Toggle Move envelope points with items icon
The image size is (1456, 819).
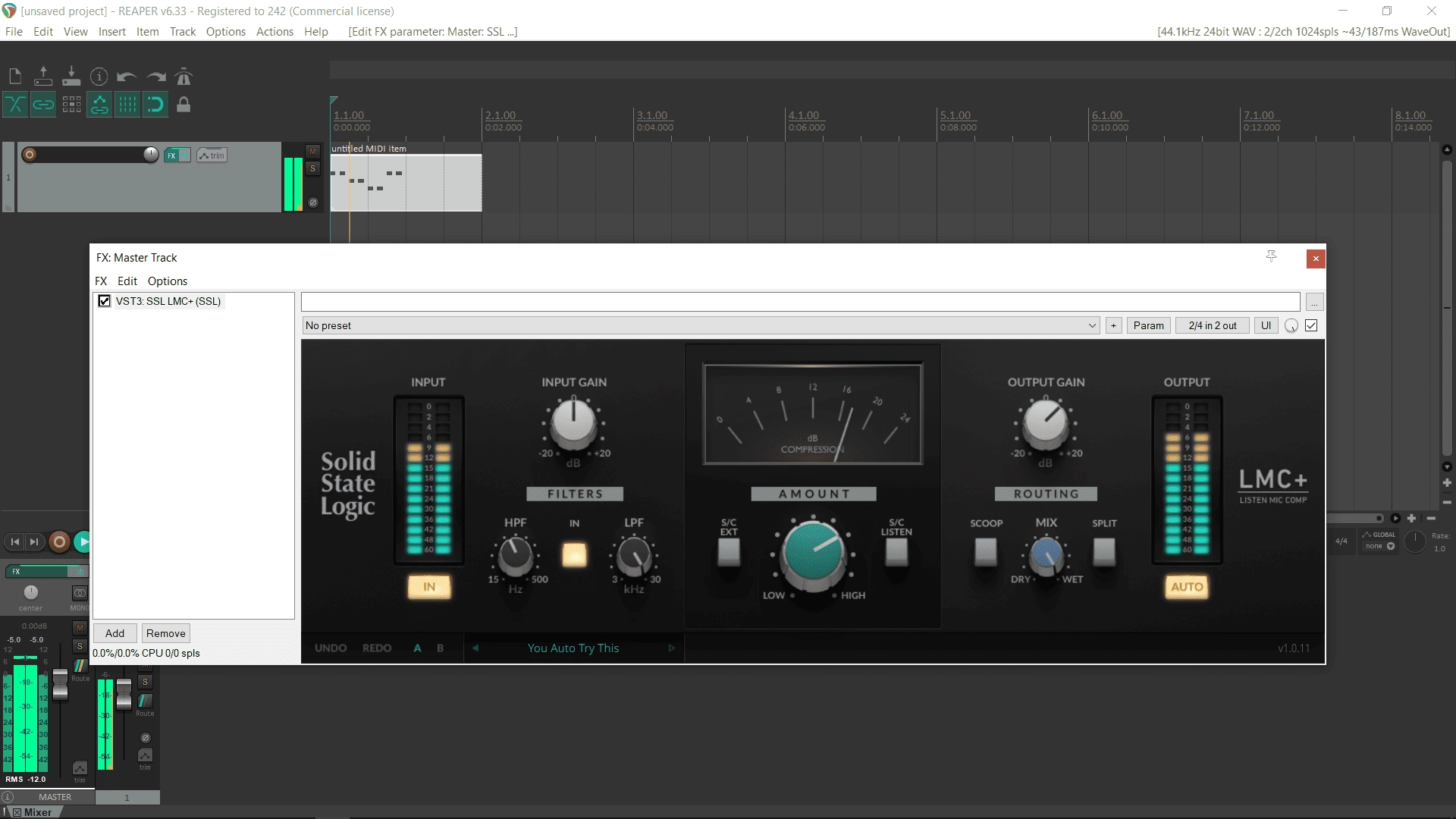[x=99, y=105]
